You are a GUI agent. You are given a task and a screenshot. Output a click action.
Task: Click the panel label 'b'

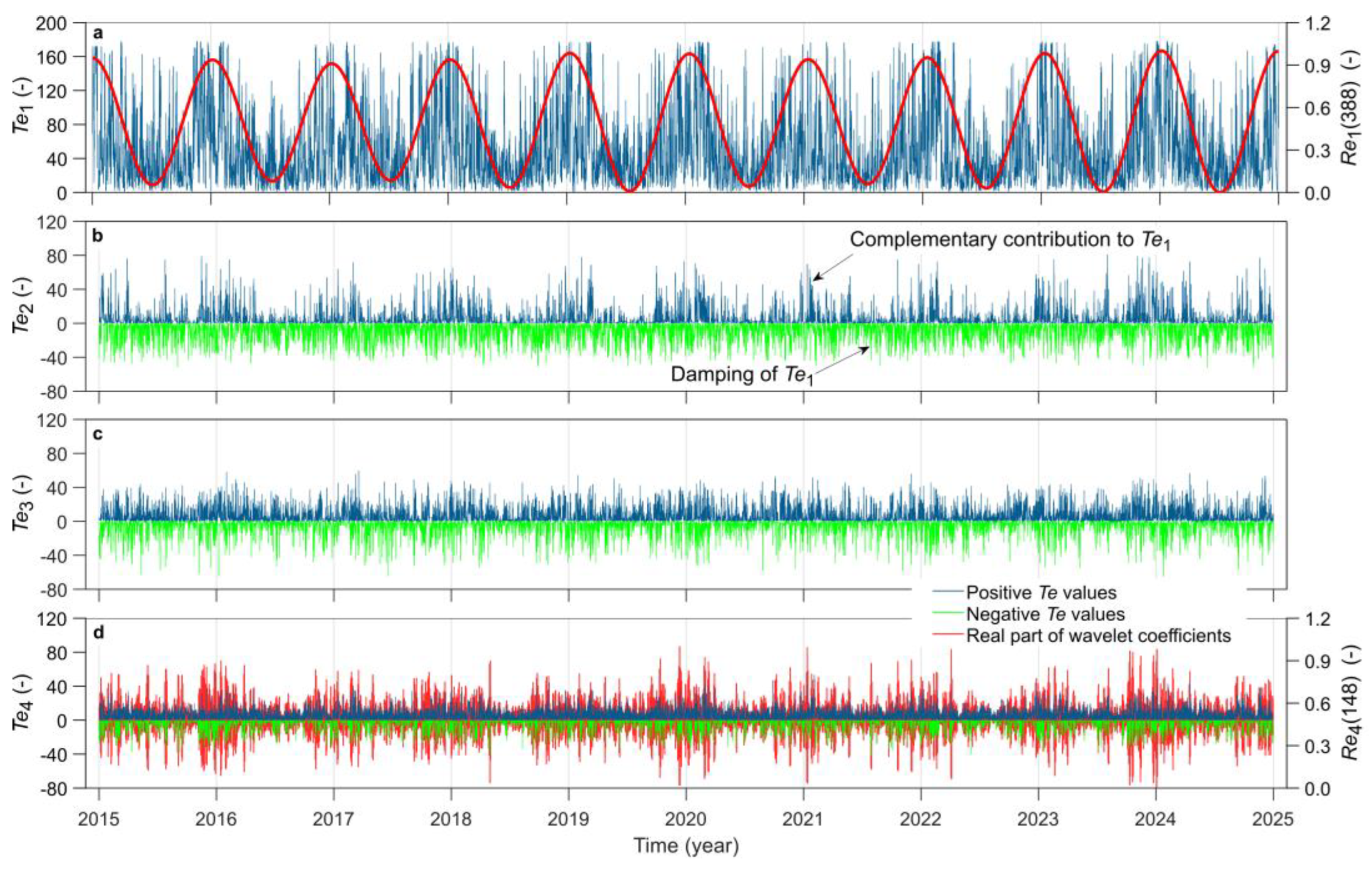pyautogui.click(x=98, y=236)
